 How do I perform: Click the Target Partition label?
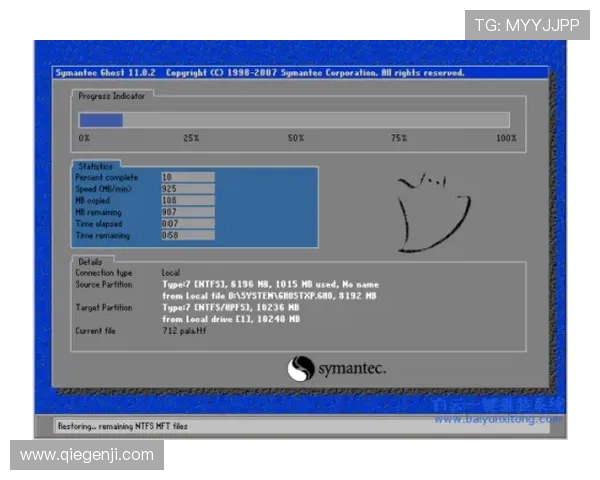[x=103, y=307]
